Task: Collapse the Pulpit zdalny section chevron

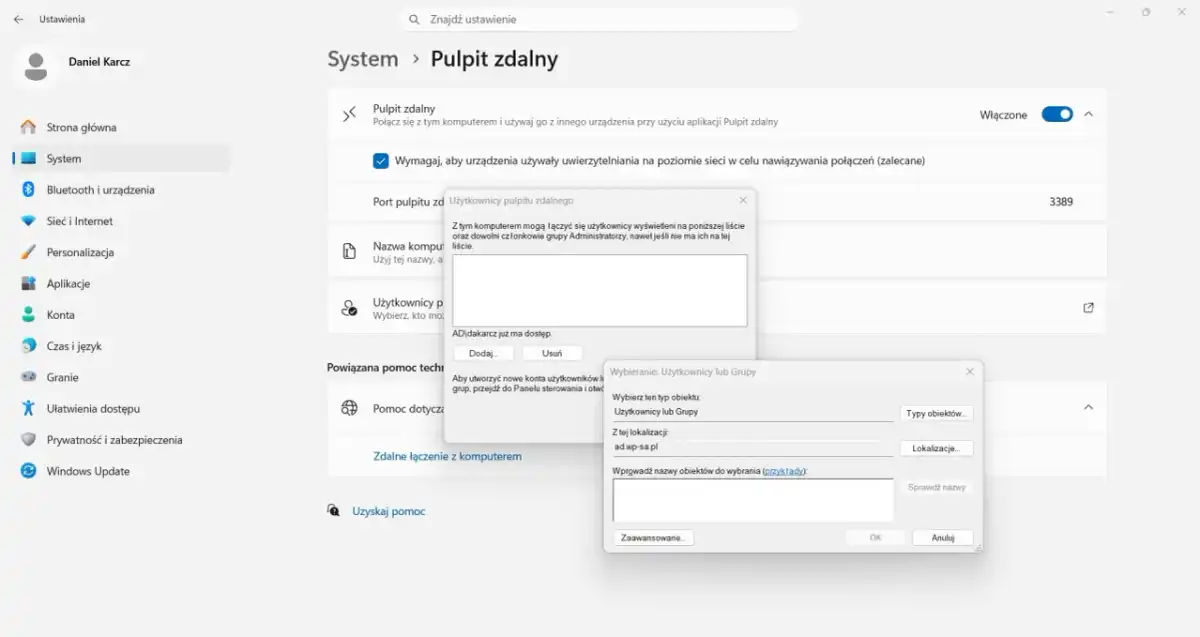Action: (1089, 114)
